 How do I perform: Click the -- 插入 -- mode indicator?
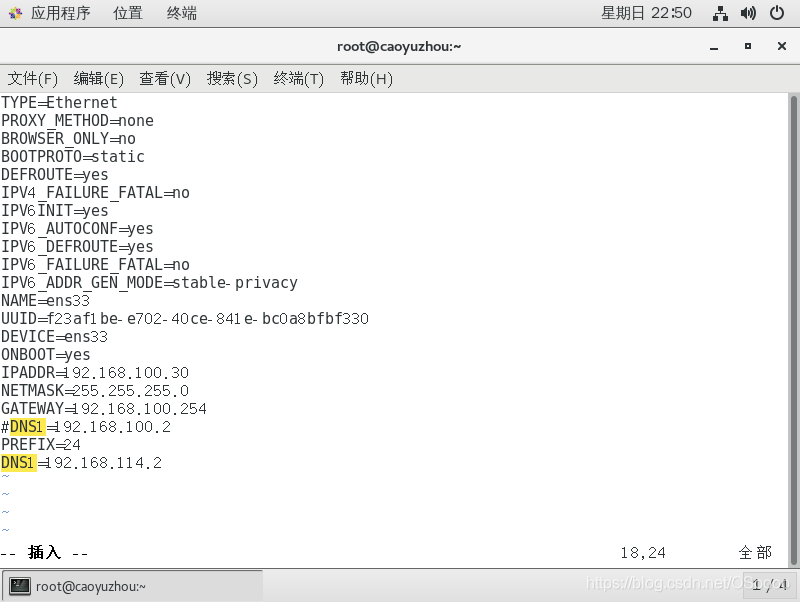pos(44,553)
